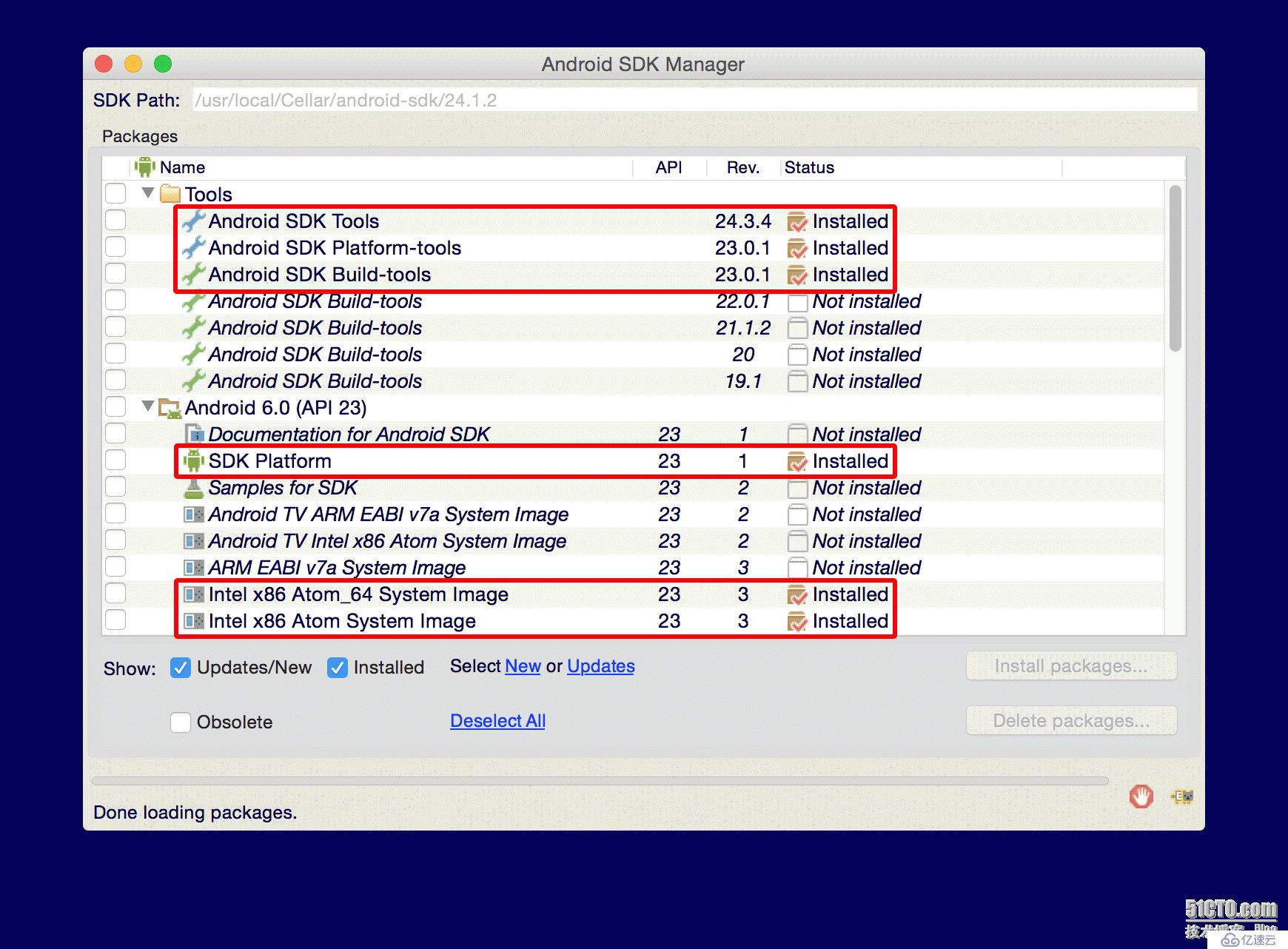Select the Samples for SDK row
The image size is (1288, 949).
pyautogui.click(x=633, y=487)
